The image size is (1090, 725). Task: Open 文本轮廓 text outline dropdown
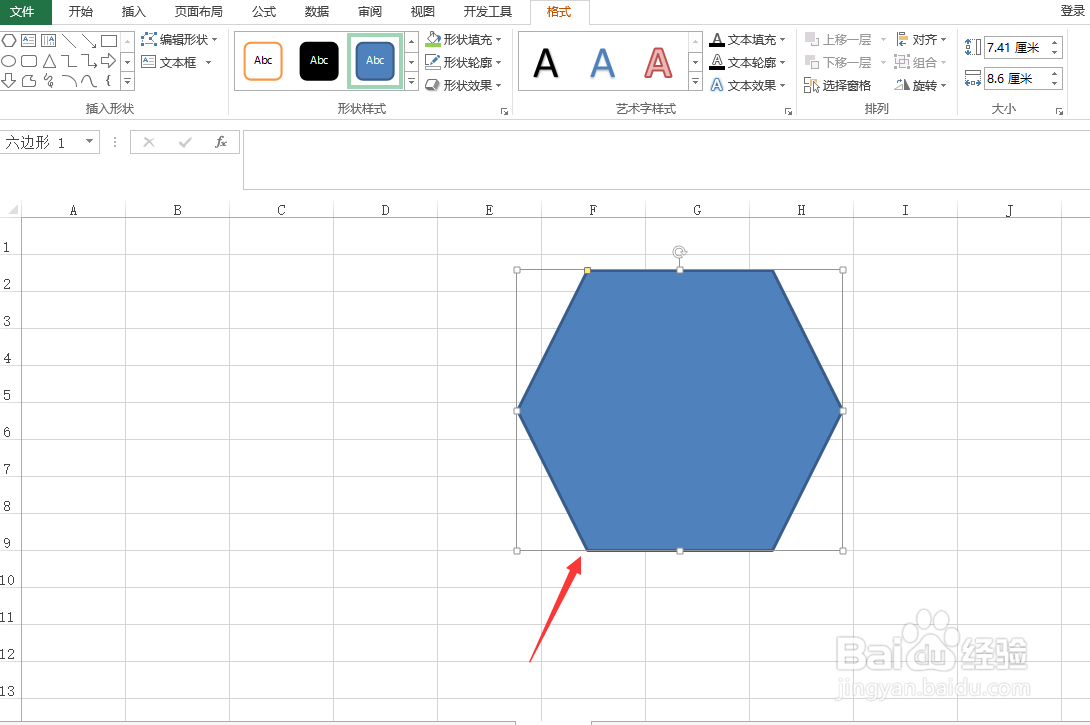click(747, 63)
